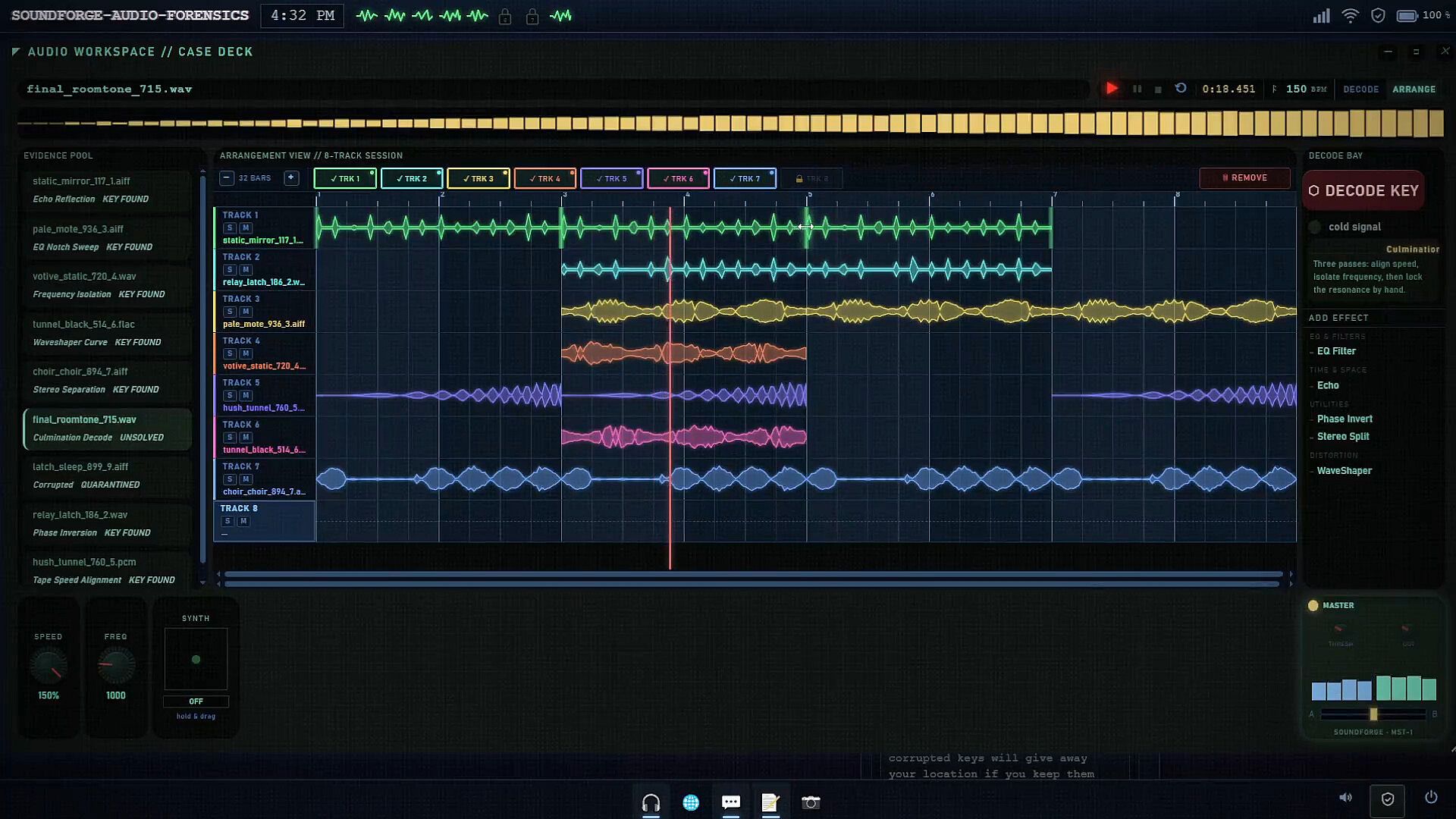Open the headphones app in the taskbar

651,802
